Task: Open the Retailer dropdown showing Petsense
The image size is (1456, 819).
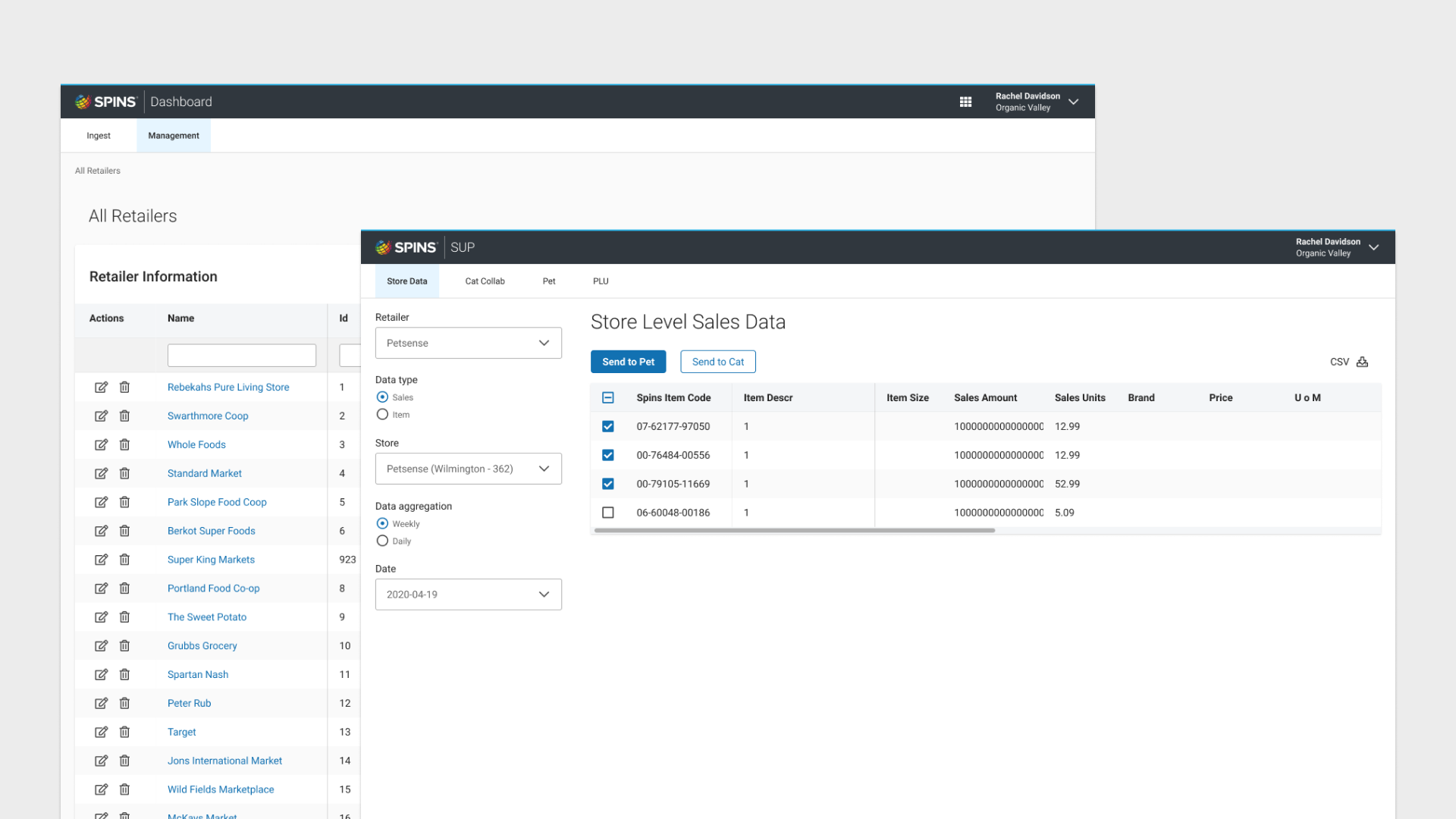Action: (469, 344)
